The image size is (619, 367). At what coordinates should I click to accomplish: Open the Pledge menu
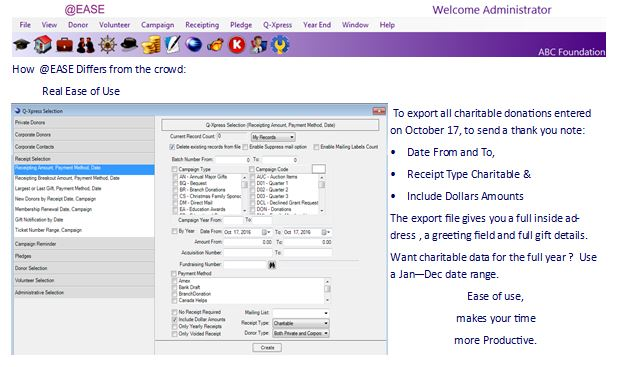click(241, 24)
